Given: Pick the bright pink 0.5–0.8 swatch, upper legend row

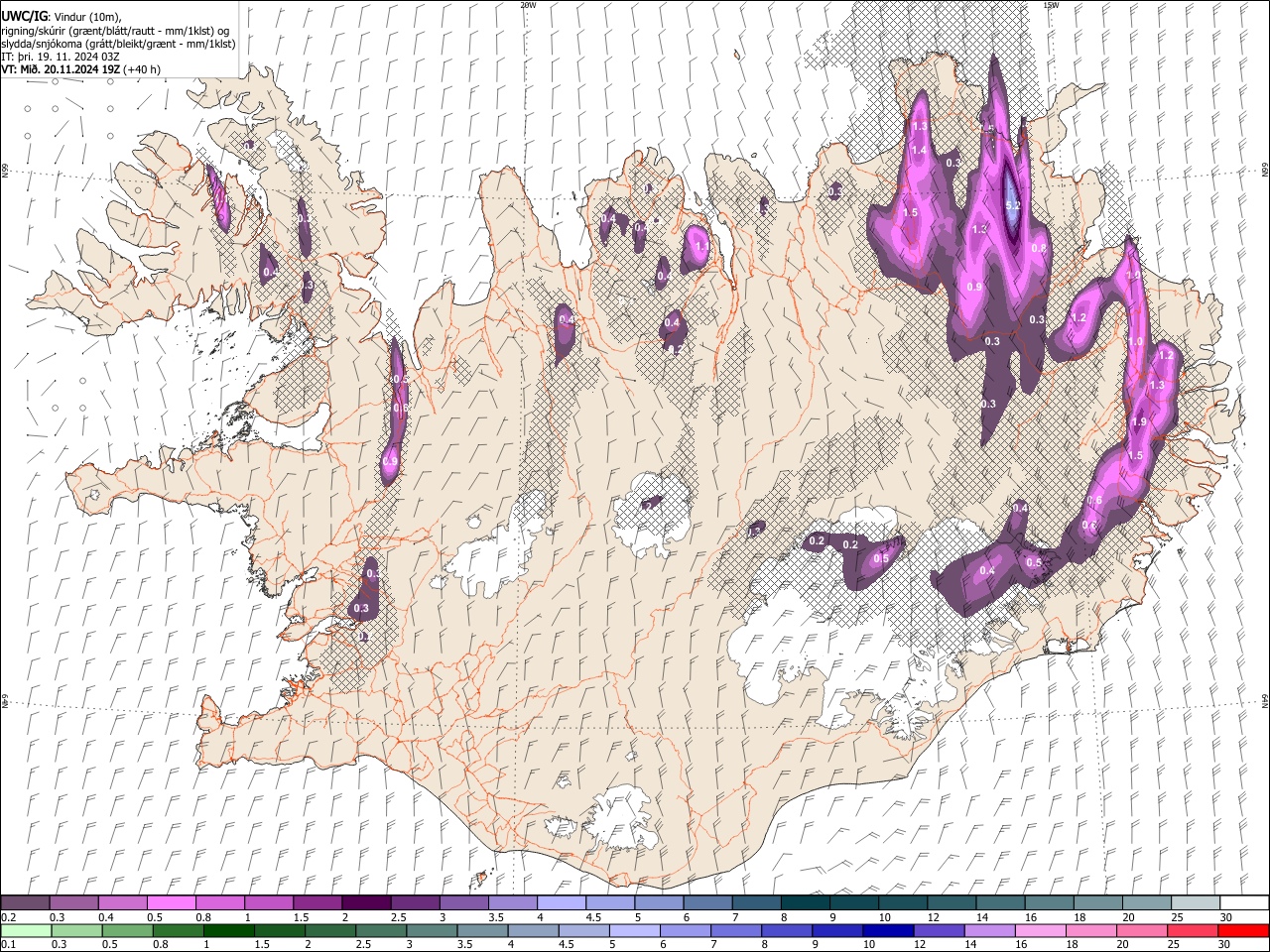Looking at the screenshot, I should [x=171, y=903].
